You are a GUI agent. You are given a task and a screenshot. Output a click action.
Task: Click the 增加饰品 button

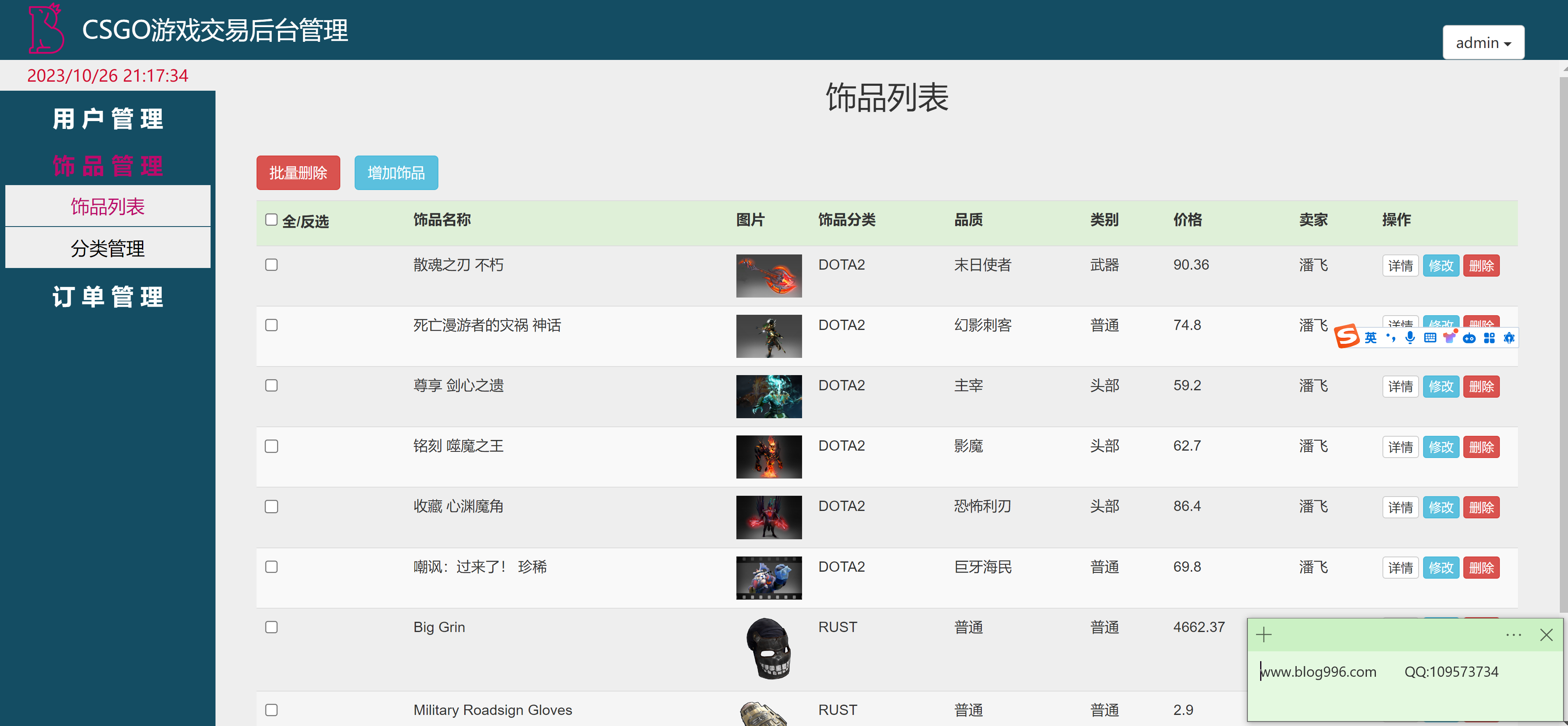pos(396,172)
